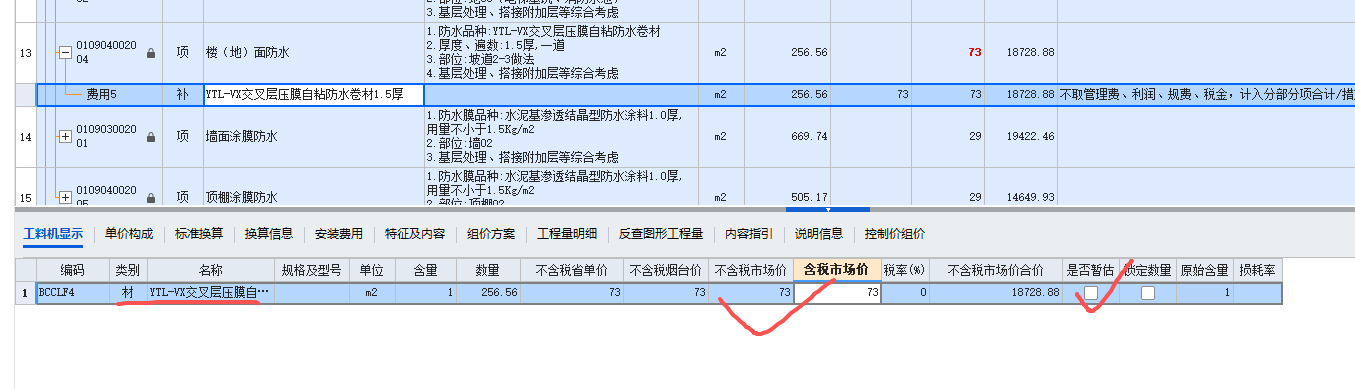Click the material name cell YTL-VX交叉层压膜自…
This screenshot has height=389, width=1355.
(210, 293)
